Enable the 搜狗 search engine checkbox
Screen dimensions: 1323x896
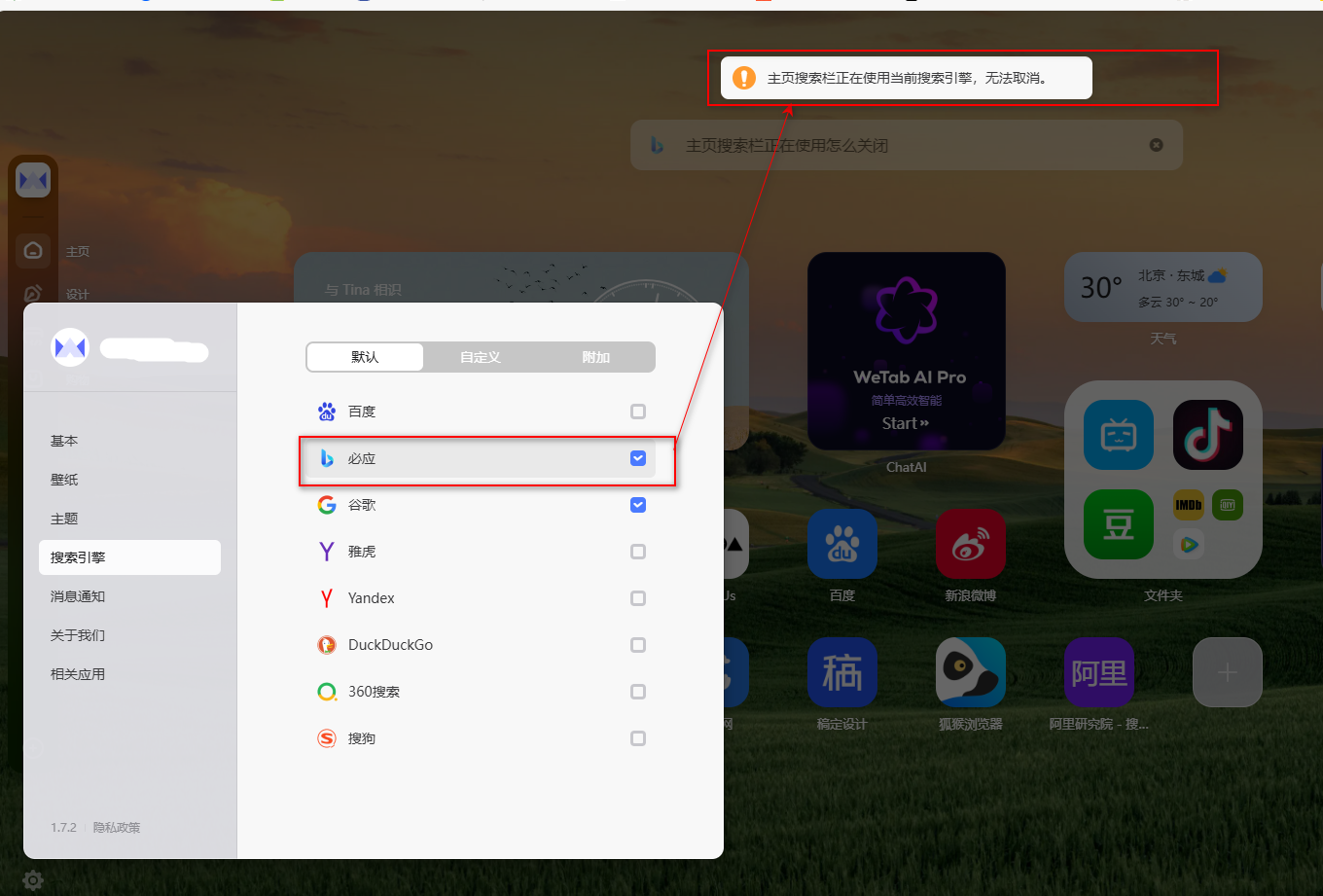click(638, 738)
